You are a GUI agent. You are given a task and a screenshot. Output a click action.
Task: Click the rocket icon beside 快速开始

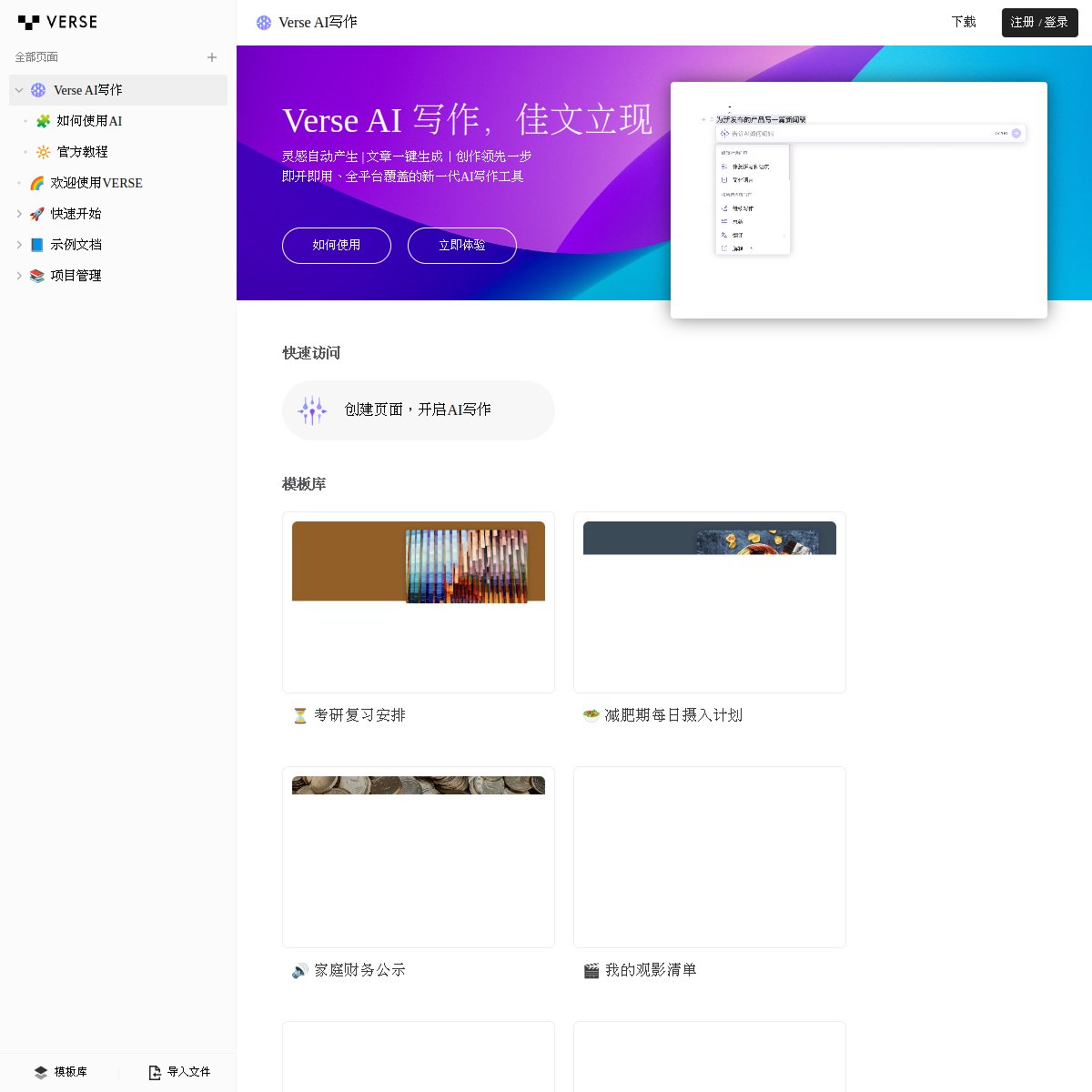point(37,214)
